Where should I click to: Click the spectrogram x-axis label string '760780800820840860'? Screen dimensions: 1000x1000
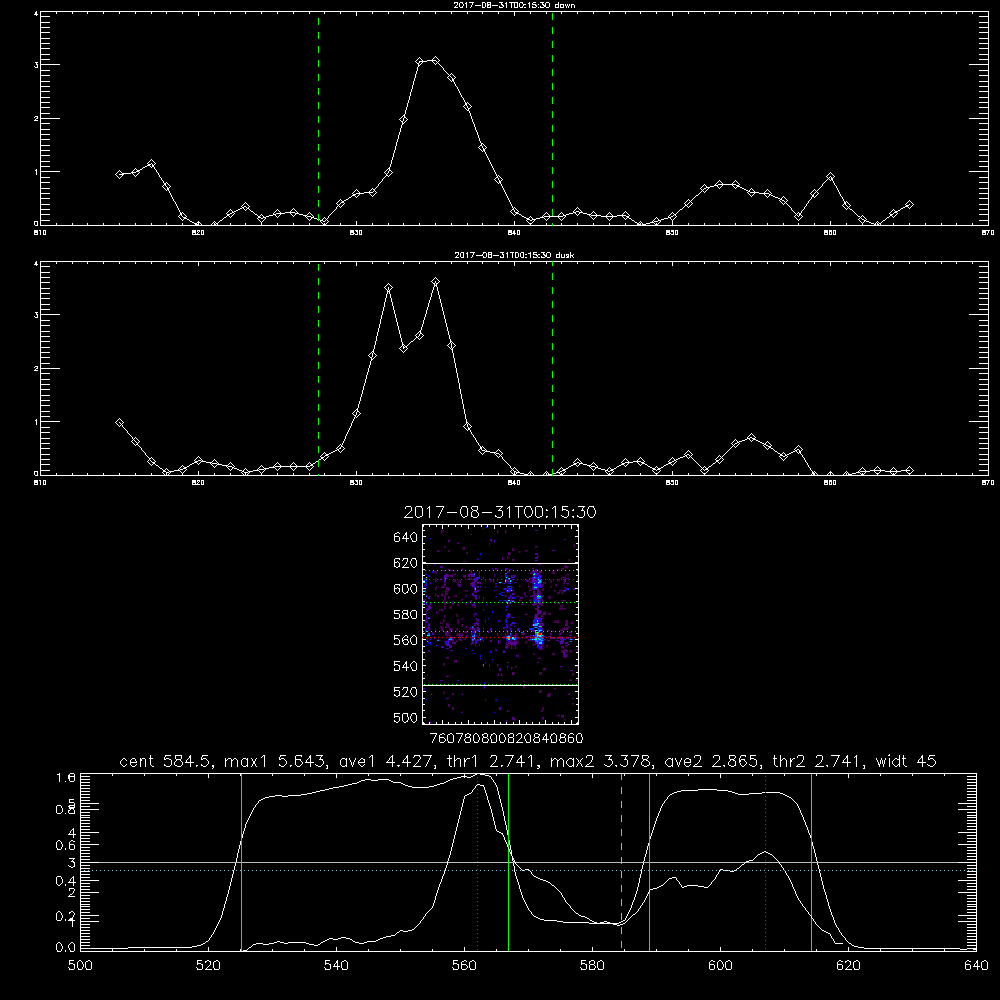click(x=506, y=738)
